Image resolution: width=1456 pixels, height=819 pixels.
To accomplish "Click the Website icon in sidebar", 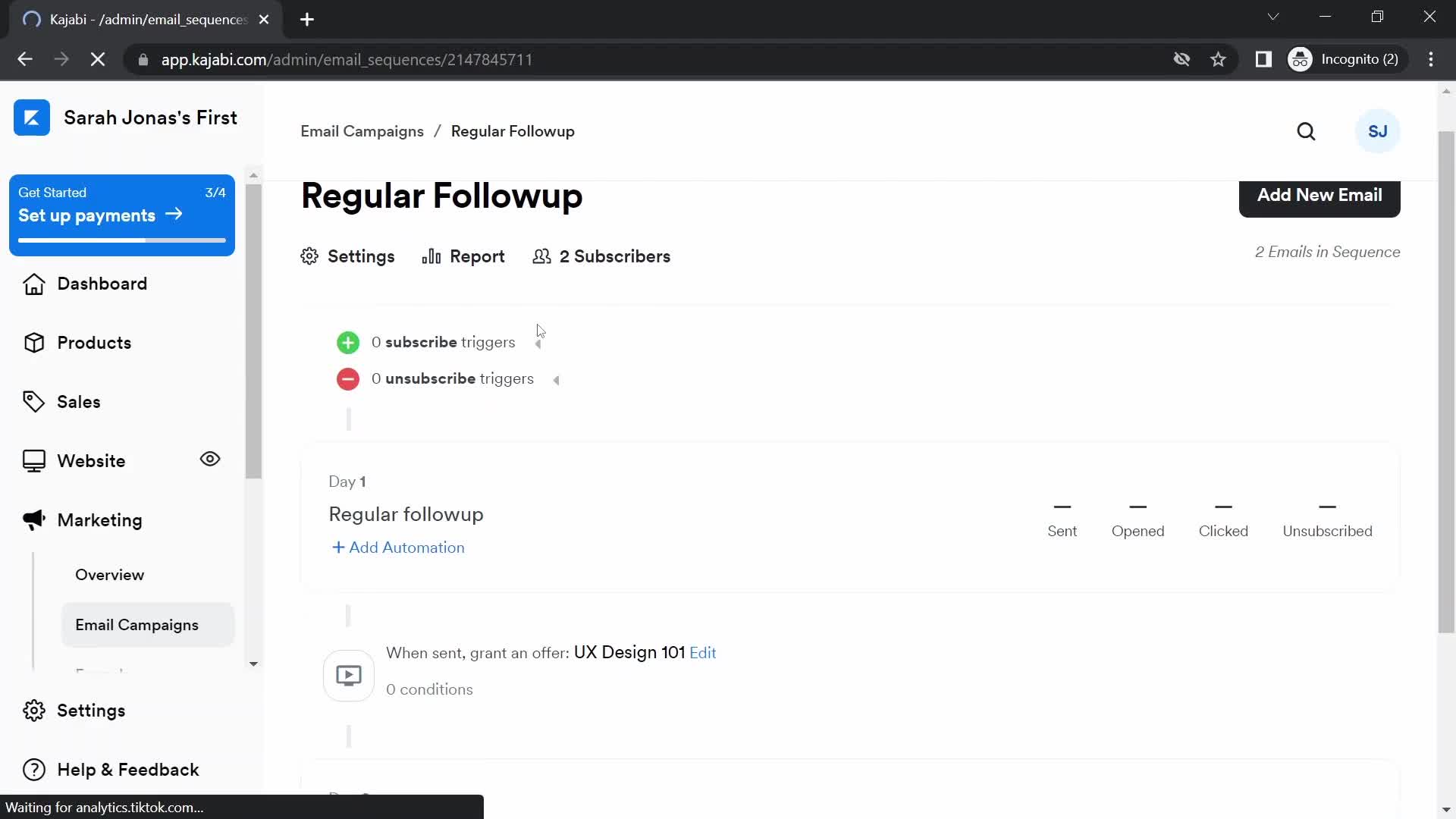I will (x=32, y=460).
